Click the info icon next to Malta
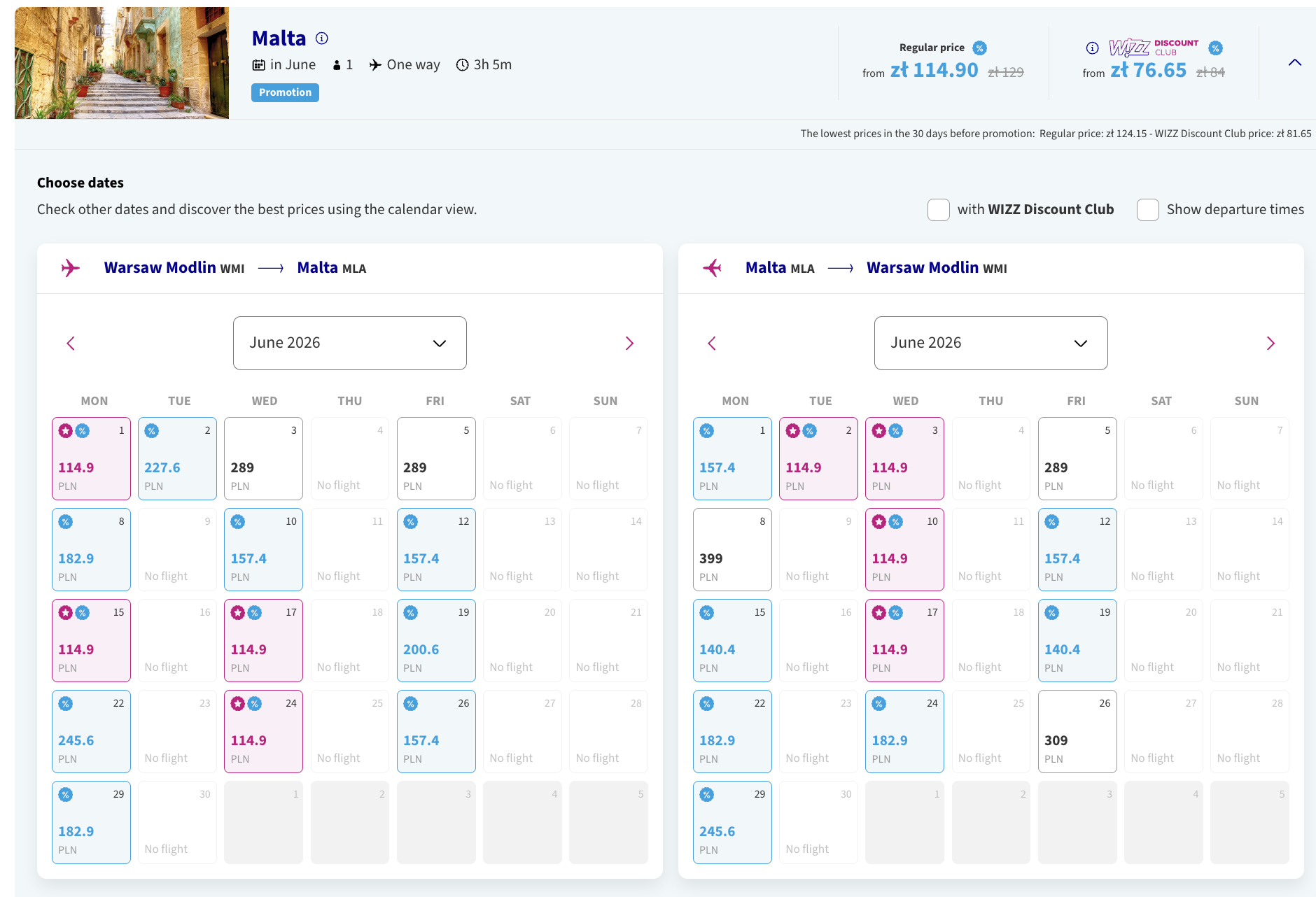The image size is (1316, 897). click(322, 38)
